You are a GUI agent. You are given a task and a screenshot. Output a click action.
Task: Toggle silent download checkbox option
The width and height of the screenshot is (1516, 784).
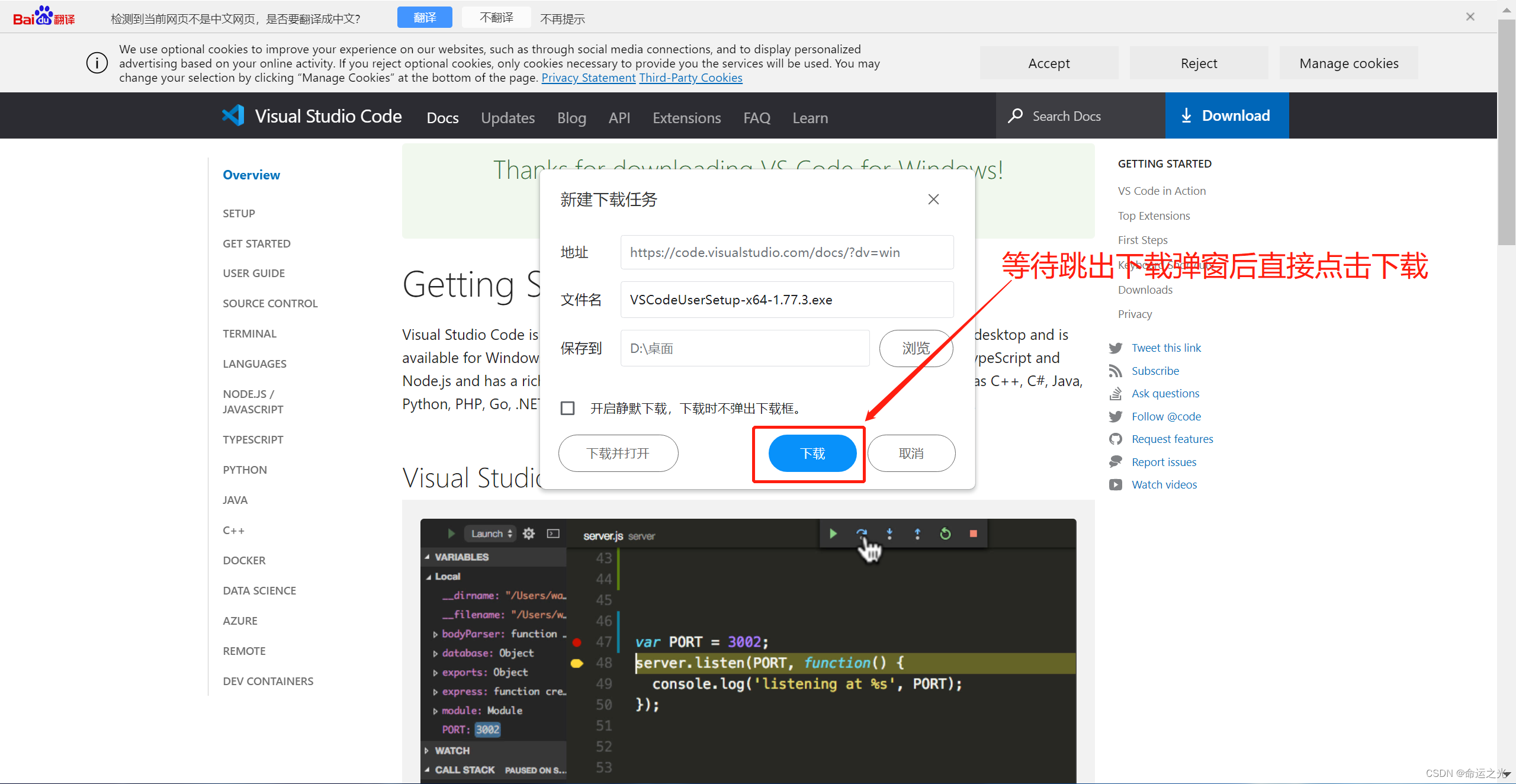click(x=565, y=408)
